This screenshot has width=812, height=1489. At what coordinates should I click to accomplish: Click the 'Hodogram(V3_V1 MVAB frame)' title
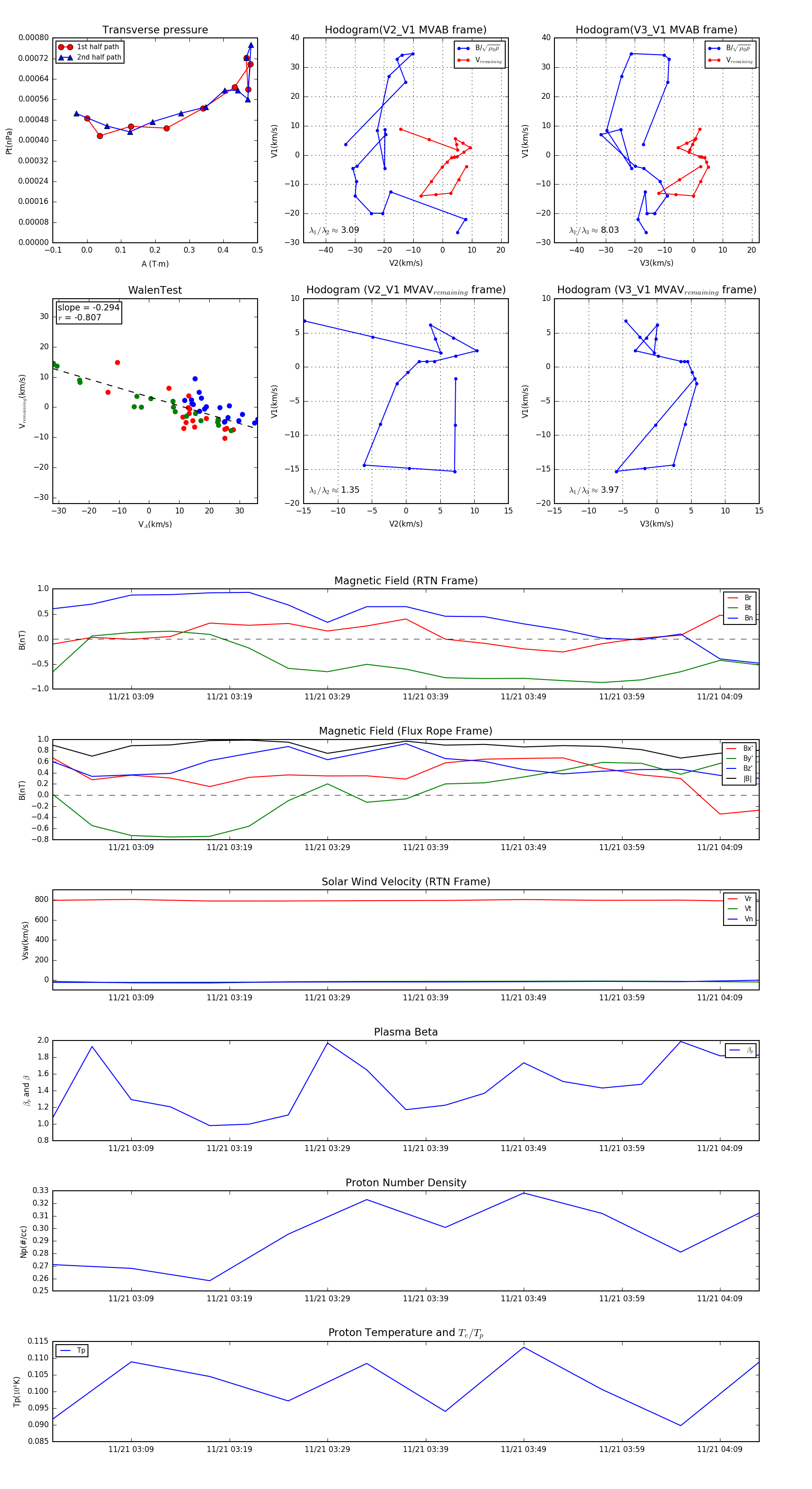[656, 30]
